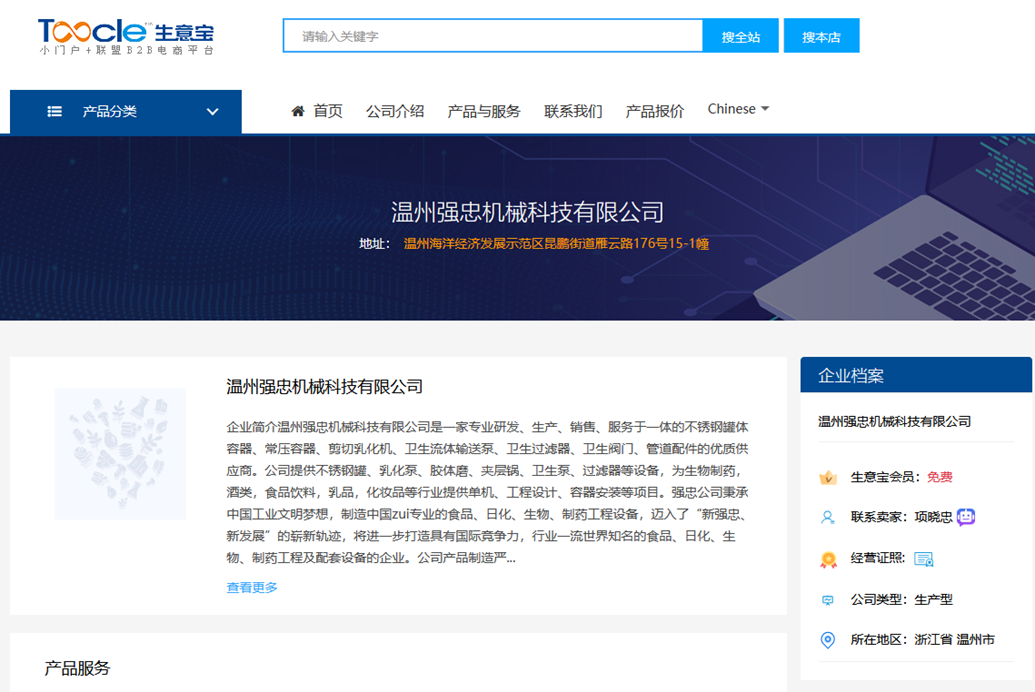Click the company name heading above 企业简介
Screen dimensions: 1035x692
(325, 386)
